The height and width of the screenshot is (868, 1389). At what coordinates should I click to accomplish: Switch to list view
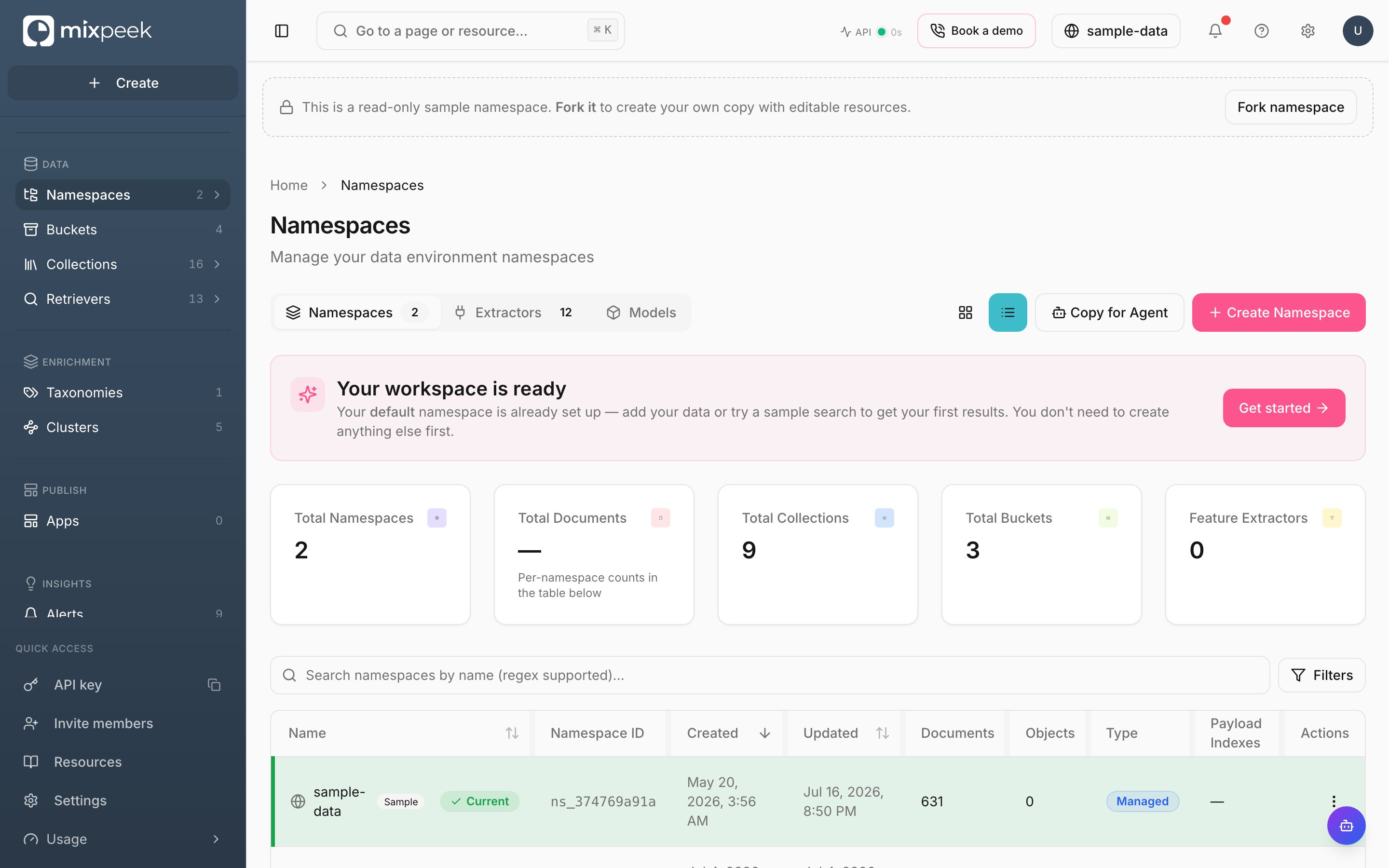1008,312
